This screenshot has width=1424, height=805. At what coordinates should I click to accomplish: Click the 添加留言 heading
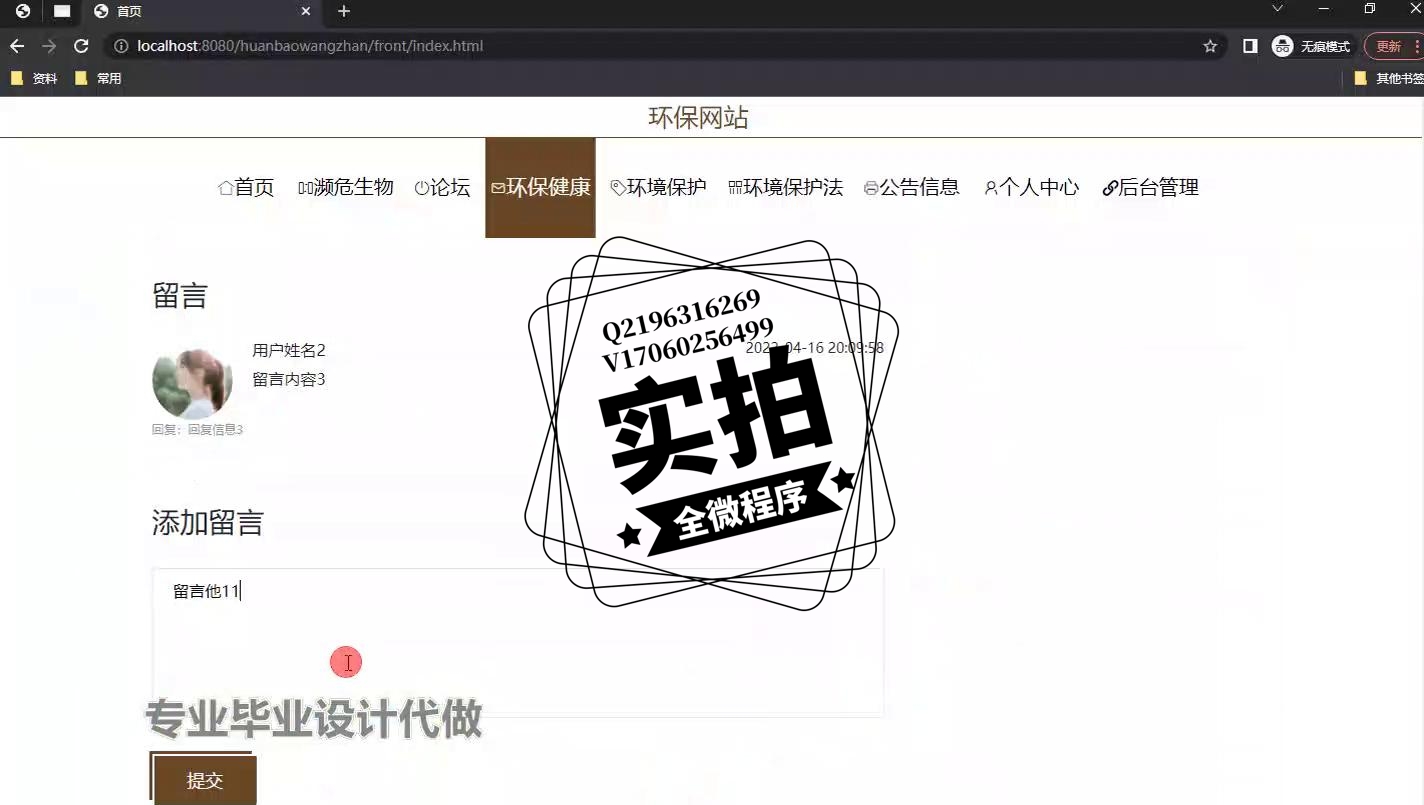tap(208, 523)
